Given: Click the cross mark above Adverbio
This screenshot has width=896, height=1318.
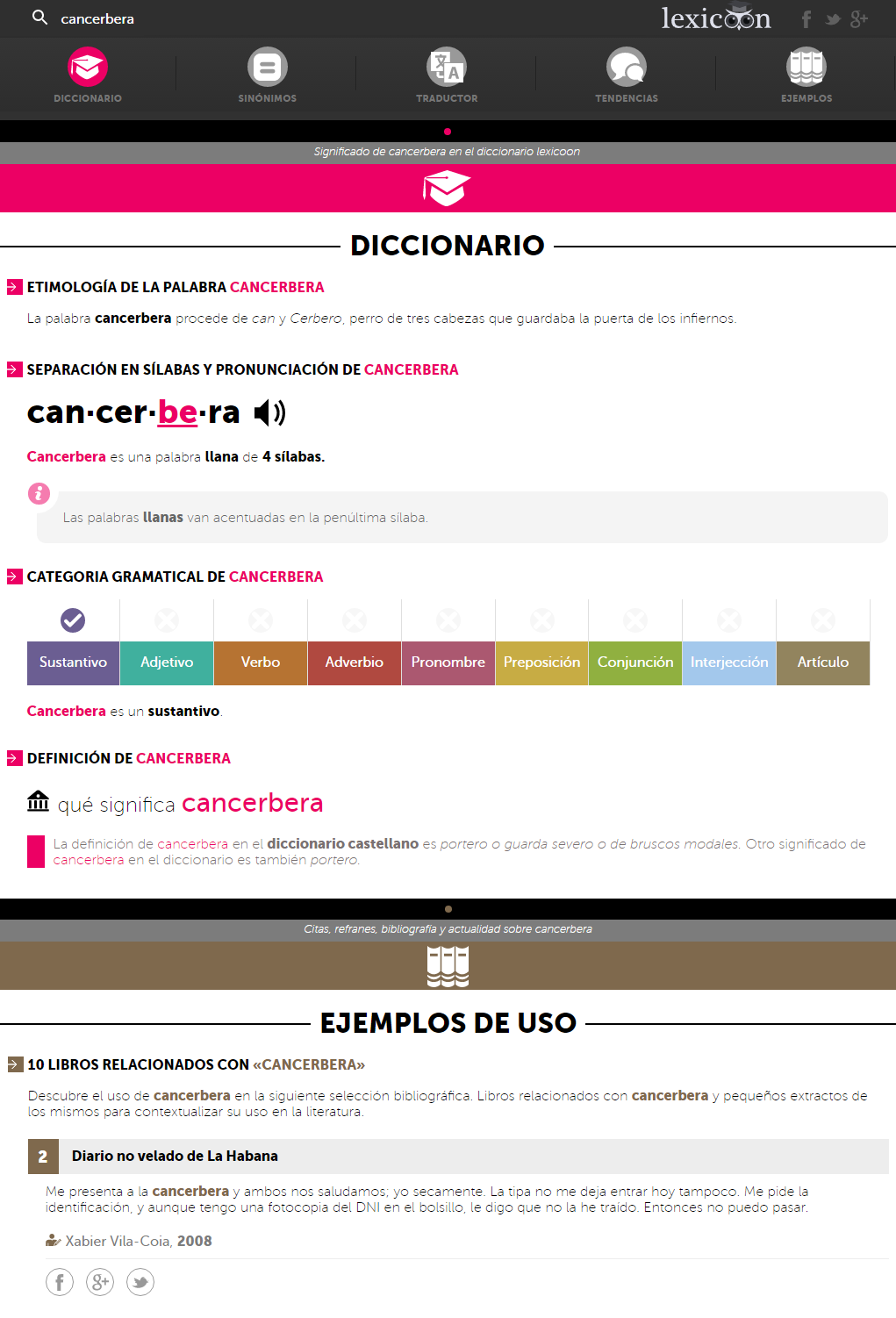Looking at the screenshot, I should tap(355, 620).
